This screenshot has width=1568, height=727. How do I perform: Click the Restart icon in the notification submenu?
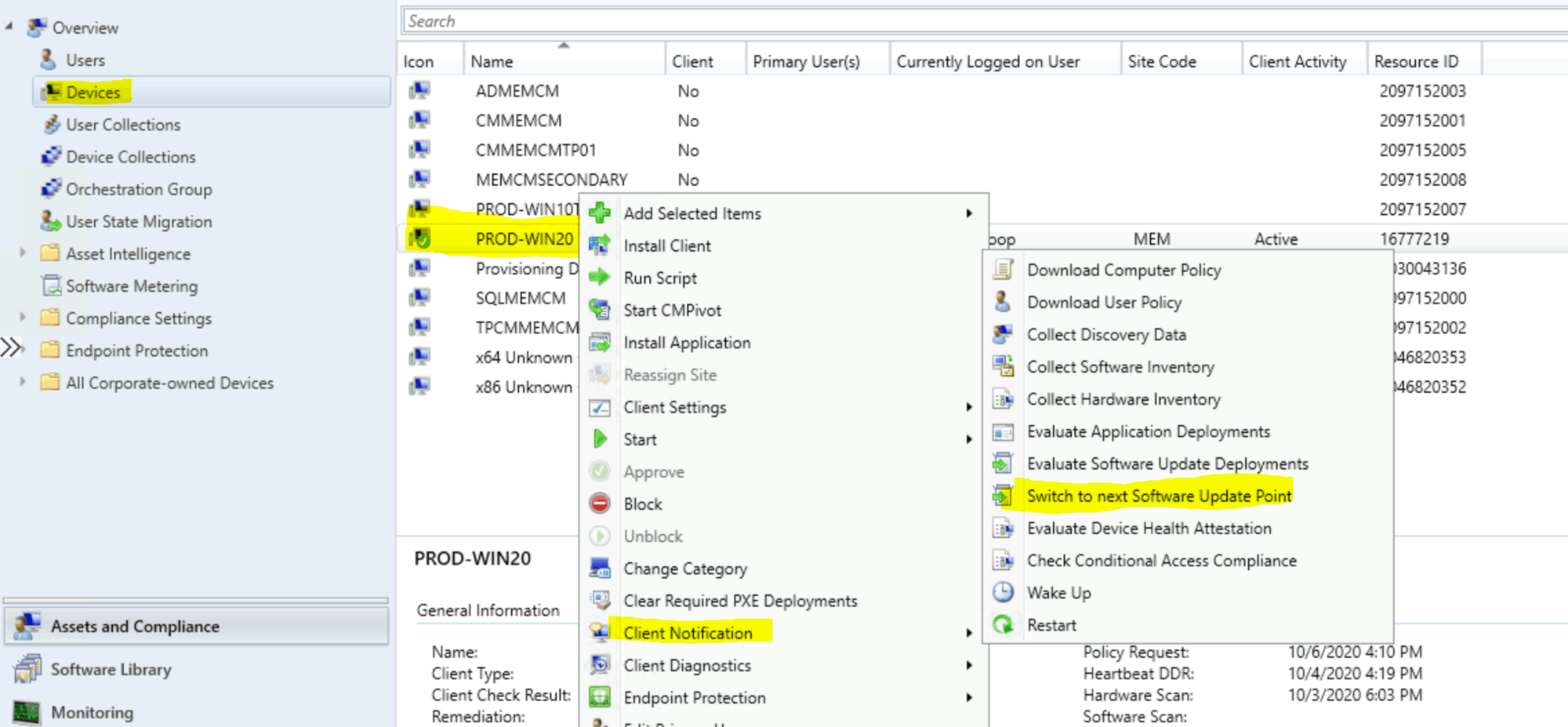point(1004,624)
